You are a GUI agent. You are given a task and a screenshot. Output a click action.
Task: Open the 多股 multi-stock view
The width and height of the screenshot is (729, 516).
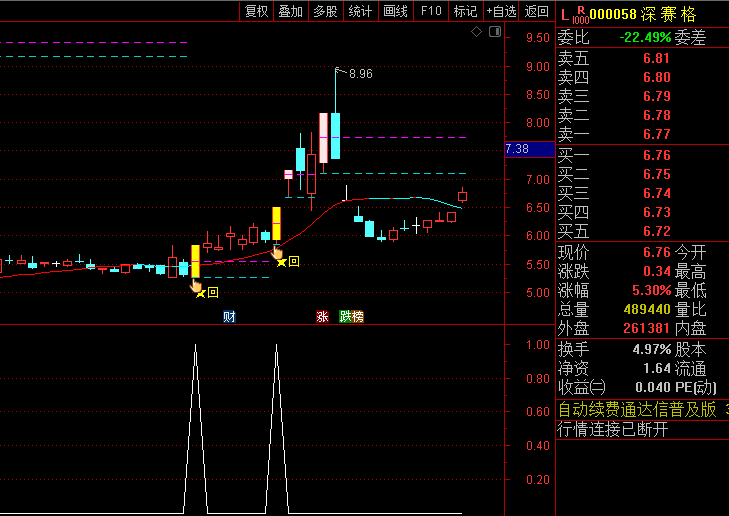click(x=325, y=11)
